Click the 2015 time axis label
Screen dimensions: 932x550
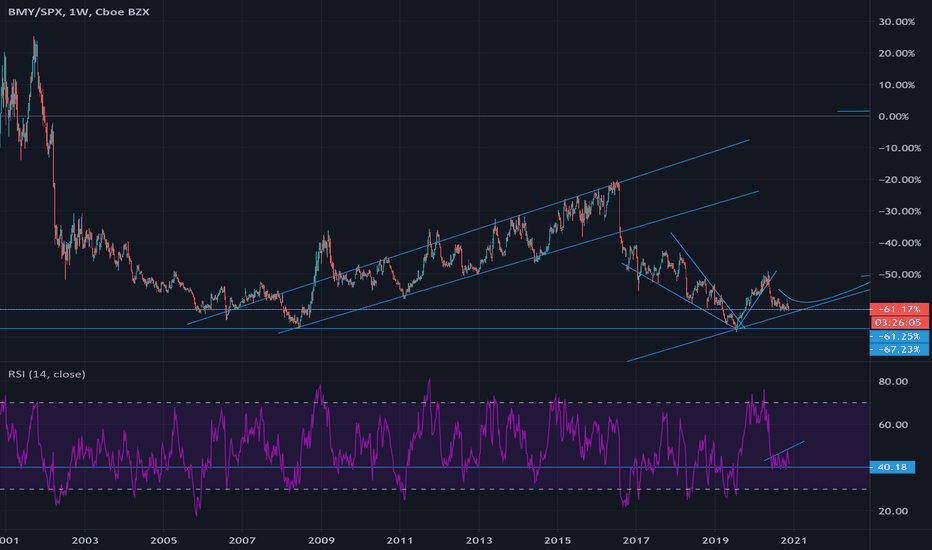pos(558,540)
